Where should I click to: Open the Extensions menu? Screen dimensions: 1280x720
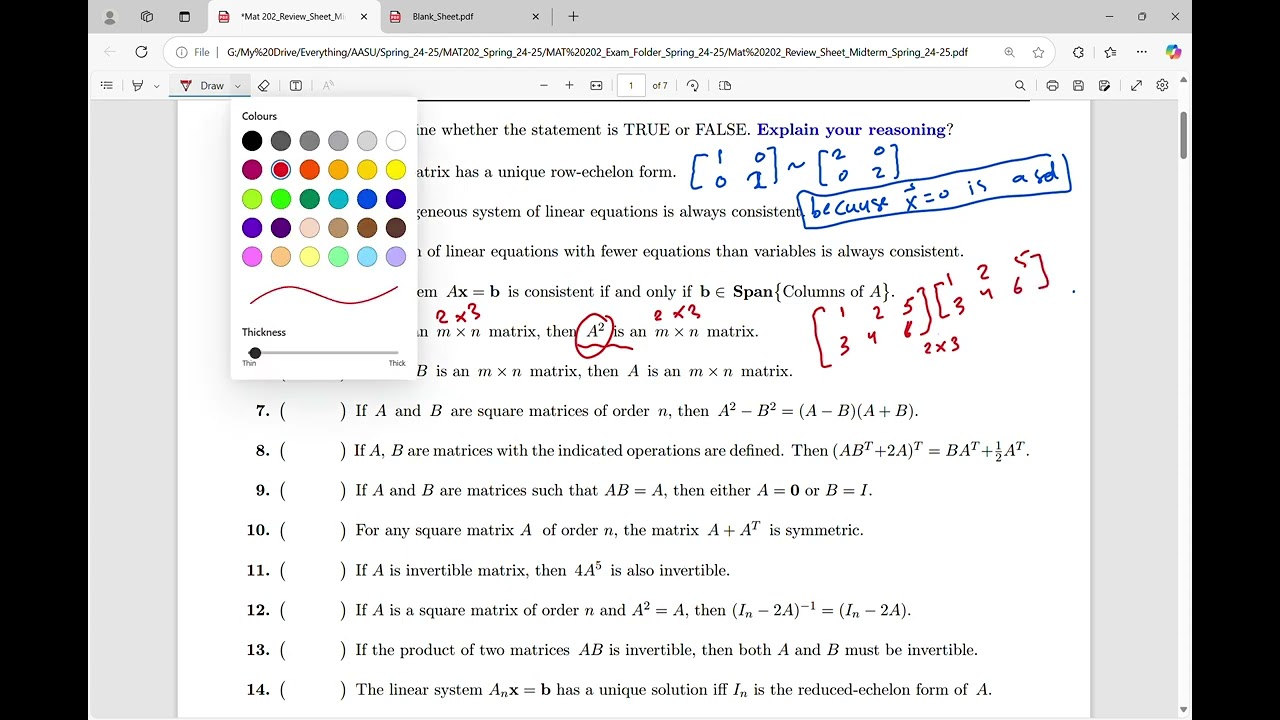tap(1078, 52)
